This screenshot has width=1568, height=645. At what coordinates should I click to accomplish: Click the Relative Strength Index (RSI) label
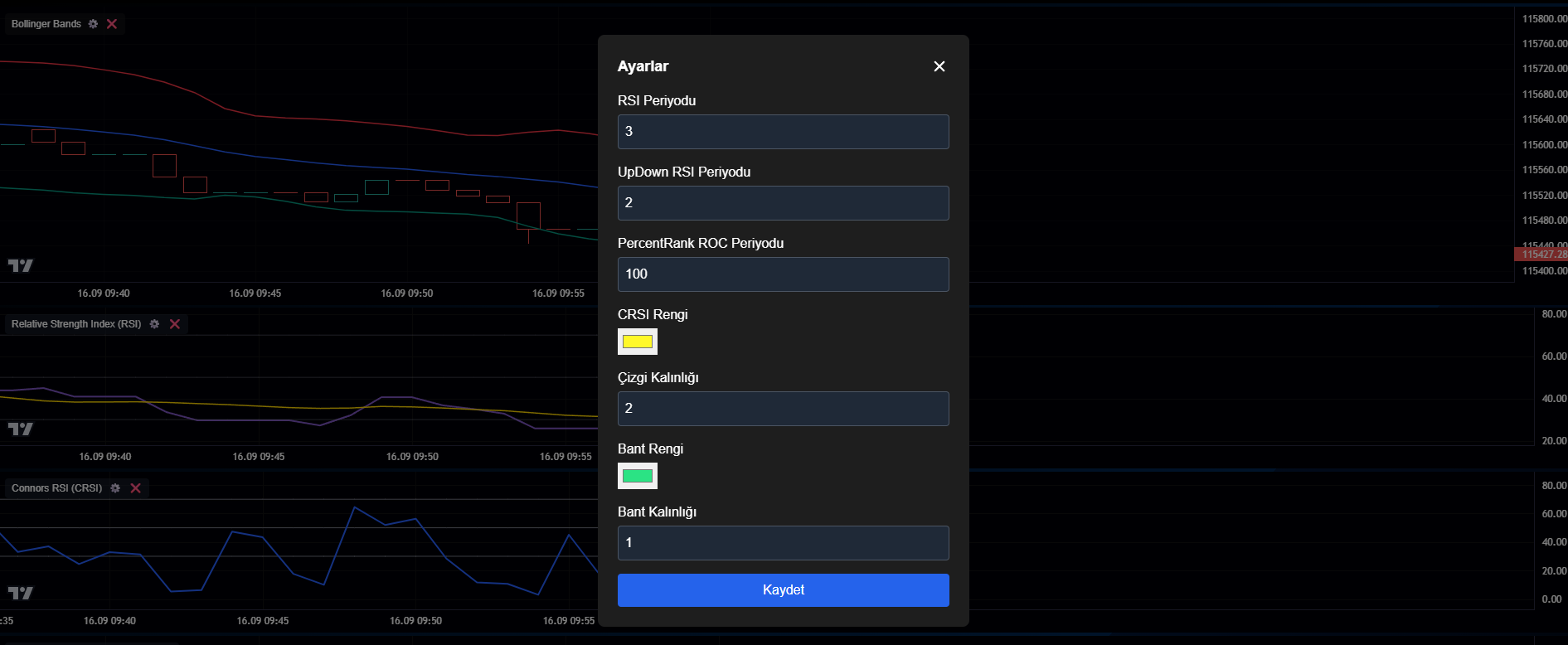point(76,324)
